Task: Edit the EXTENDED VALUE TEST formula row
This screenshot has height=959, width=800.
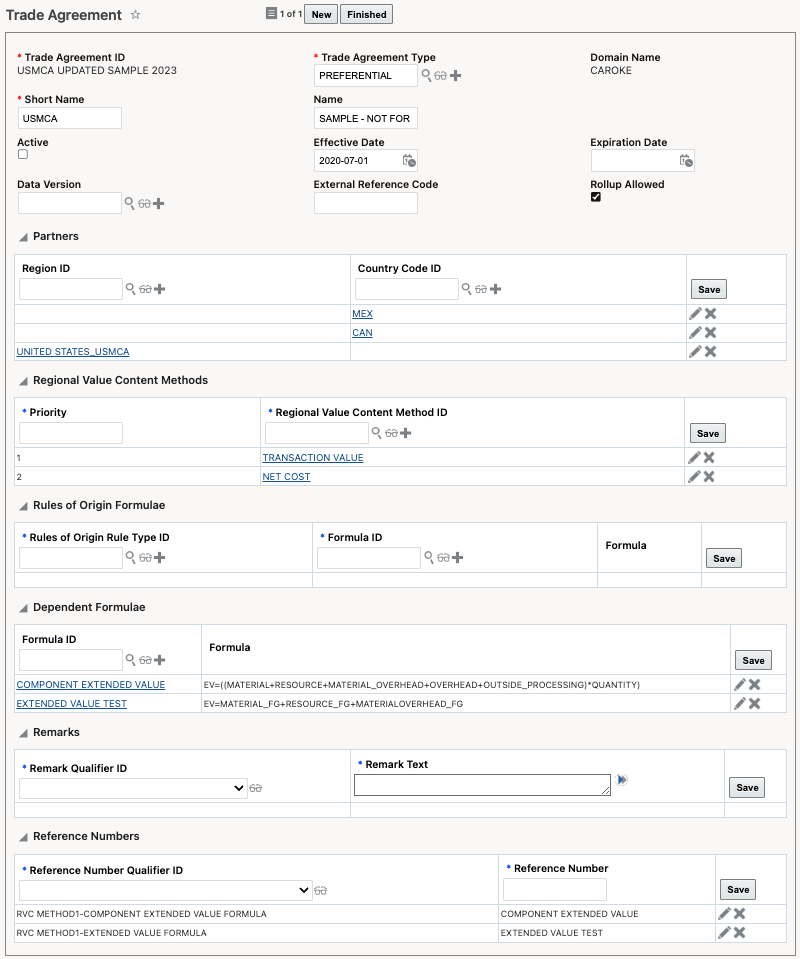Action: [x=740, y=704]
